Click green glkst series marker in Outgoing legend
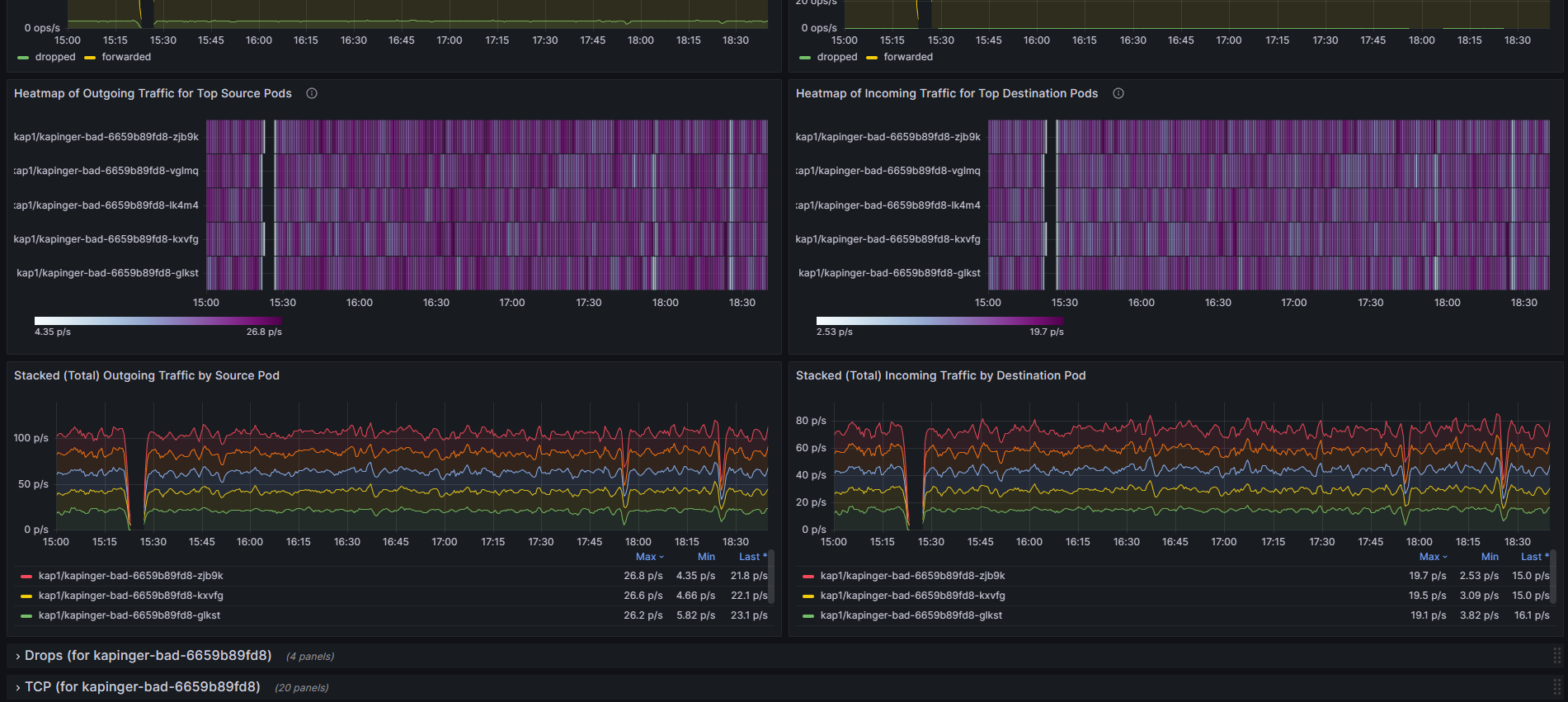The height and width of the screenshot is (702, 1568). click(x=26, y=616)
